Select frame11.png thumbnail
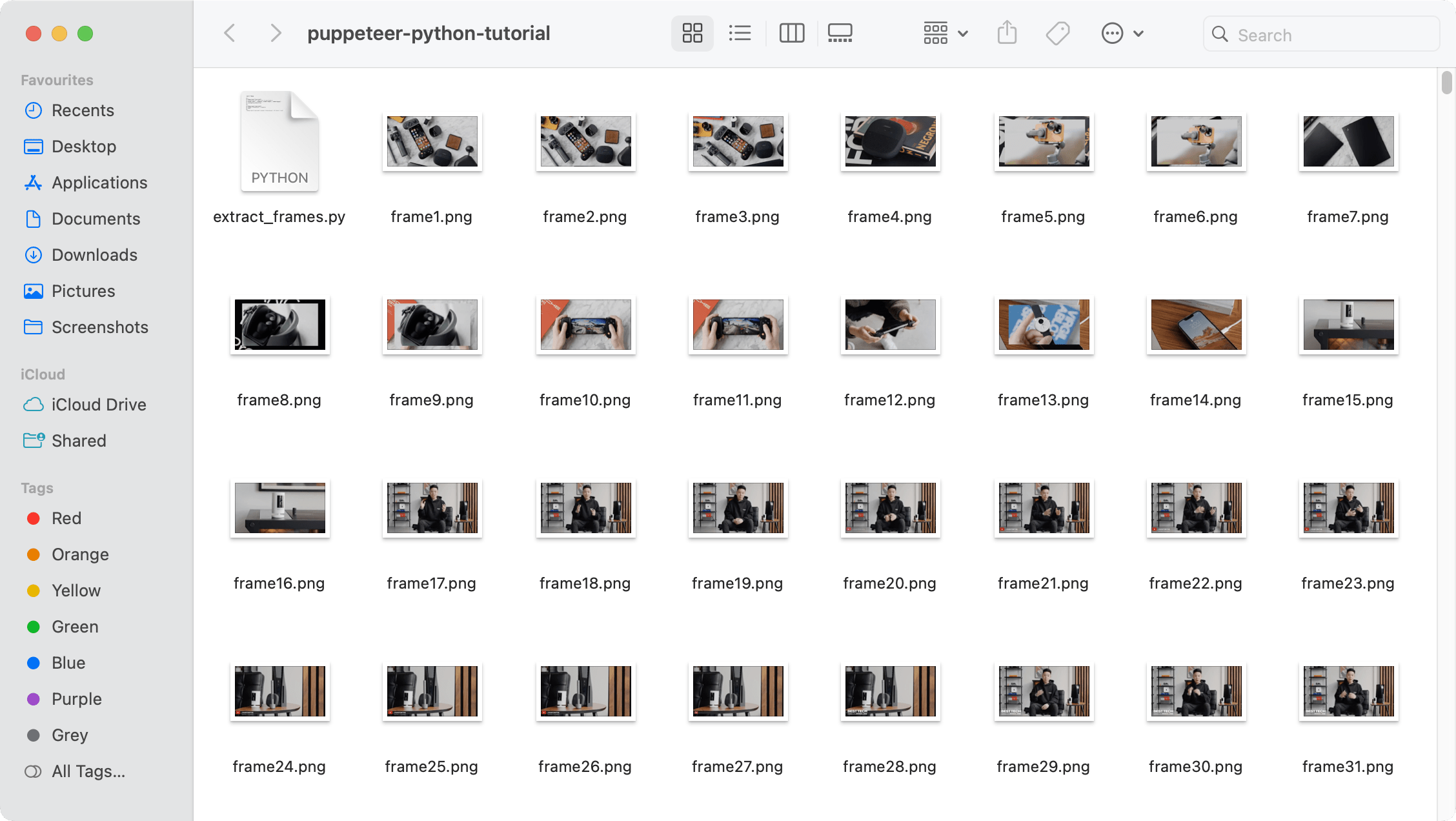This screenshot has height=821, width=1456. point(737,324)
